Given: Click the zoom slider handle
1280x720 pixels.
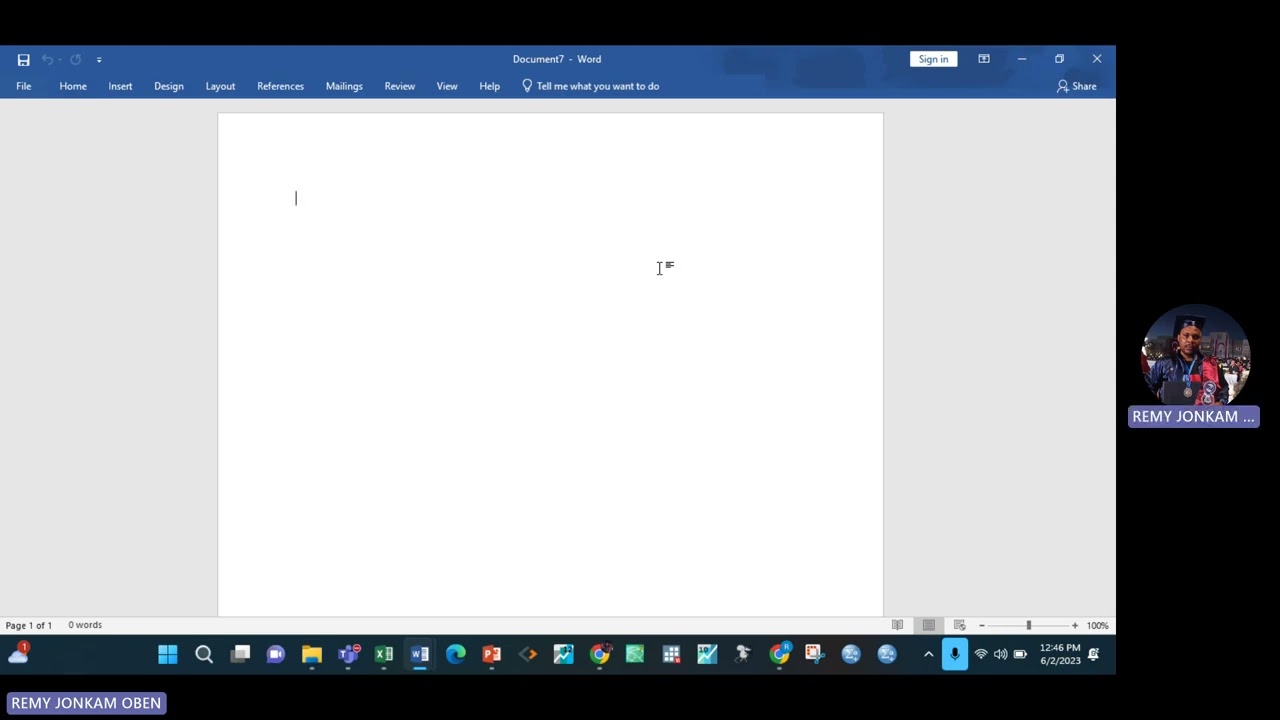Looking at the screenshot, I should tap(1028, 625).
